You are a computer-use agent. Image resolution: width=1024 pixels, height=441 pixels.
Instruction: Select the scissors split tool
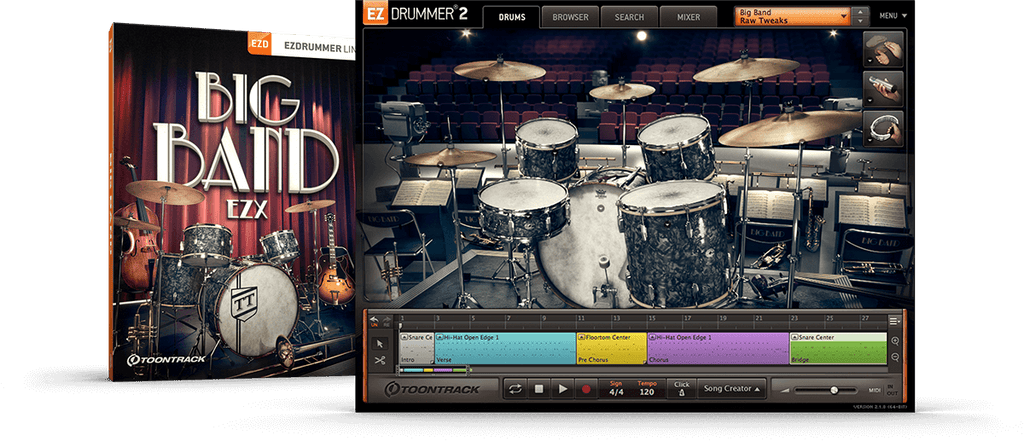pos(379,359)
